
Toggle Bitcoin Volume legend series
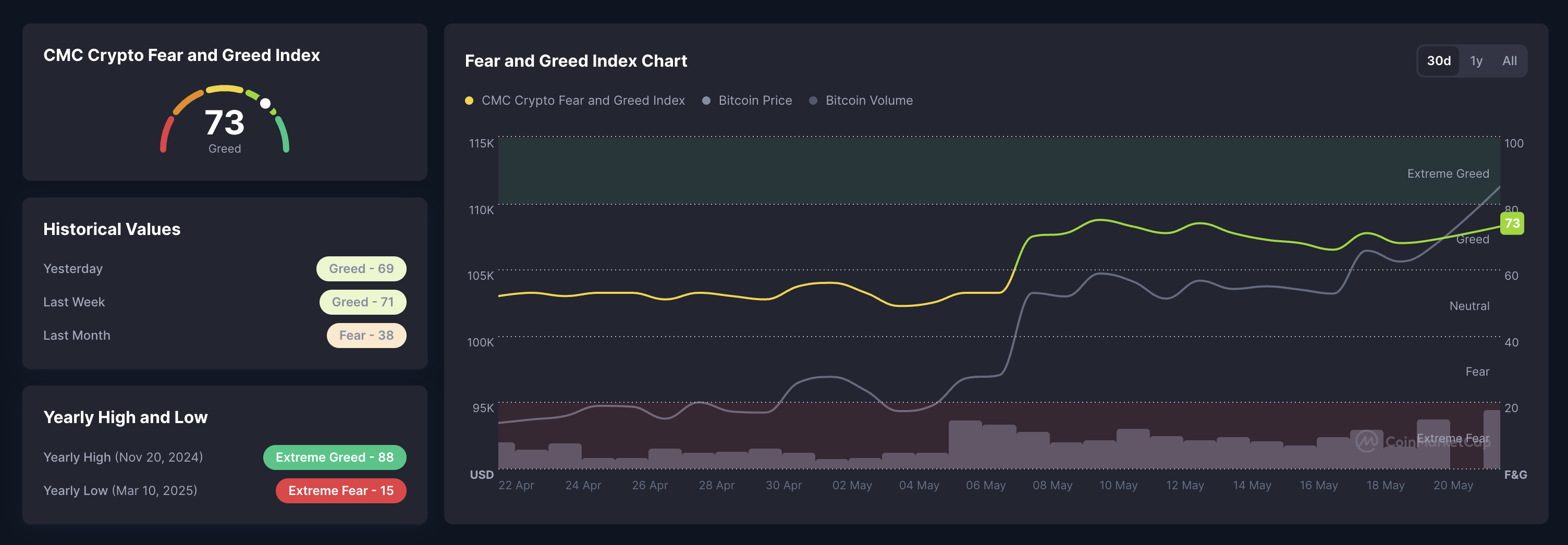pyautogui.click(x=861, y=101)
